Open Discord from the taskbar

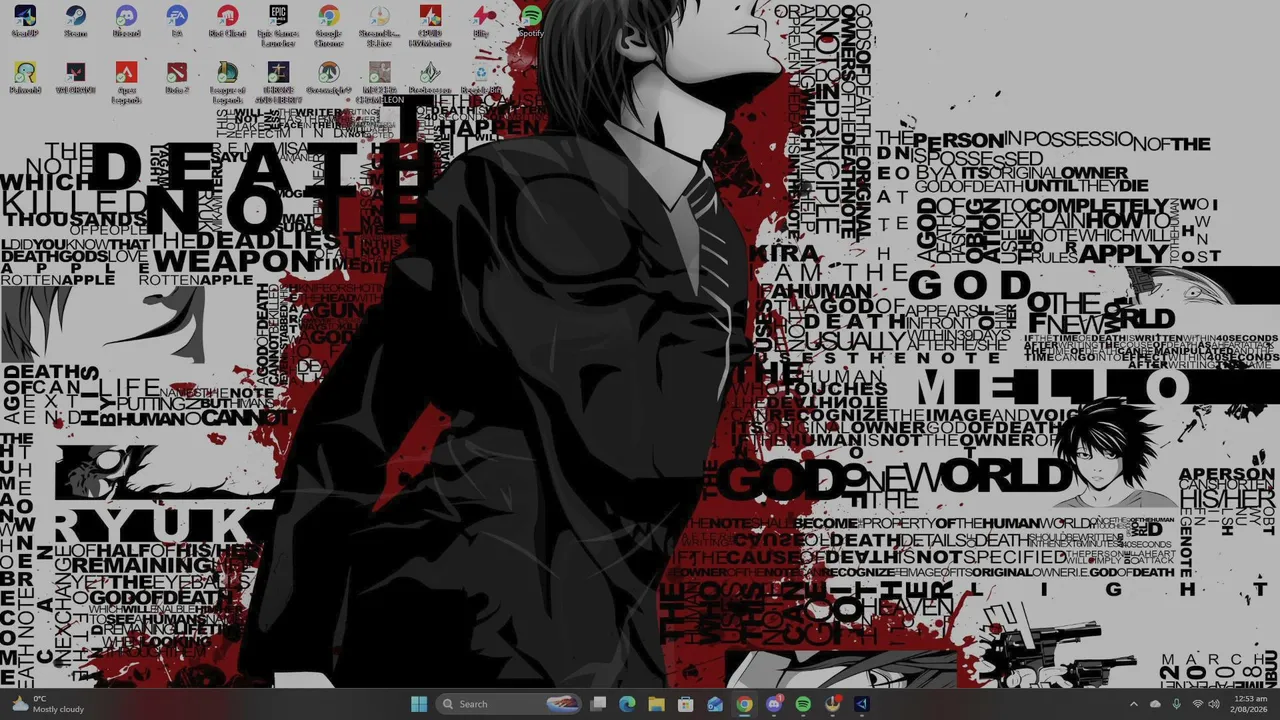[x=774, y=704]
